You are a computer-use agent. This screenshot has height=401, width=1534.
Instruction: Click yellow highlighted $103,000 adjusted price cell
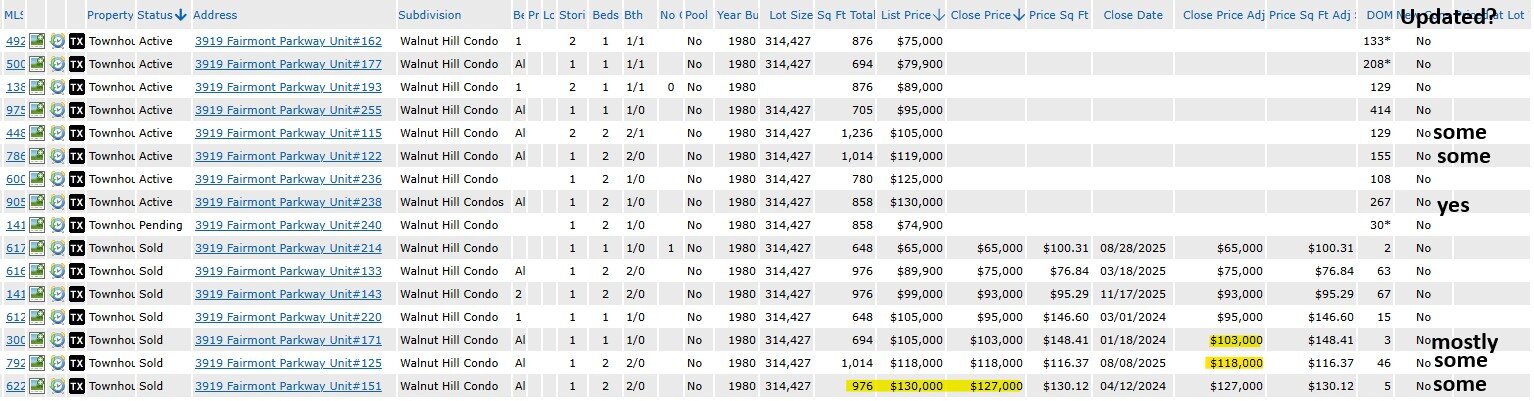1236,340
